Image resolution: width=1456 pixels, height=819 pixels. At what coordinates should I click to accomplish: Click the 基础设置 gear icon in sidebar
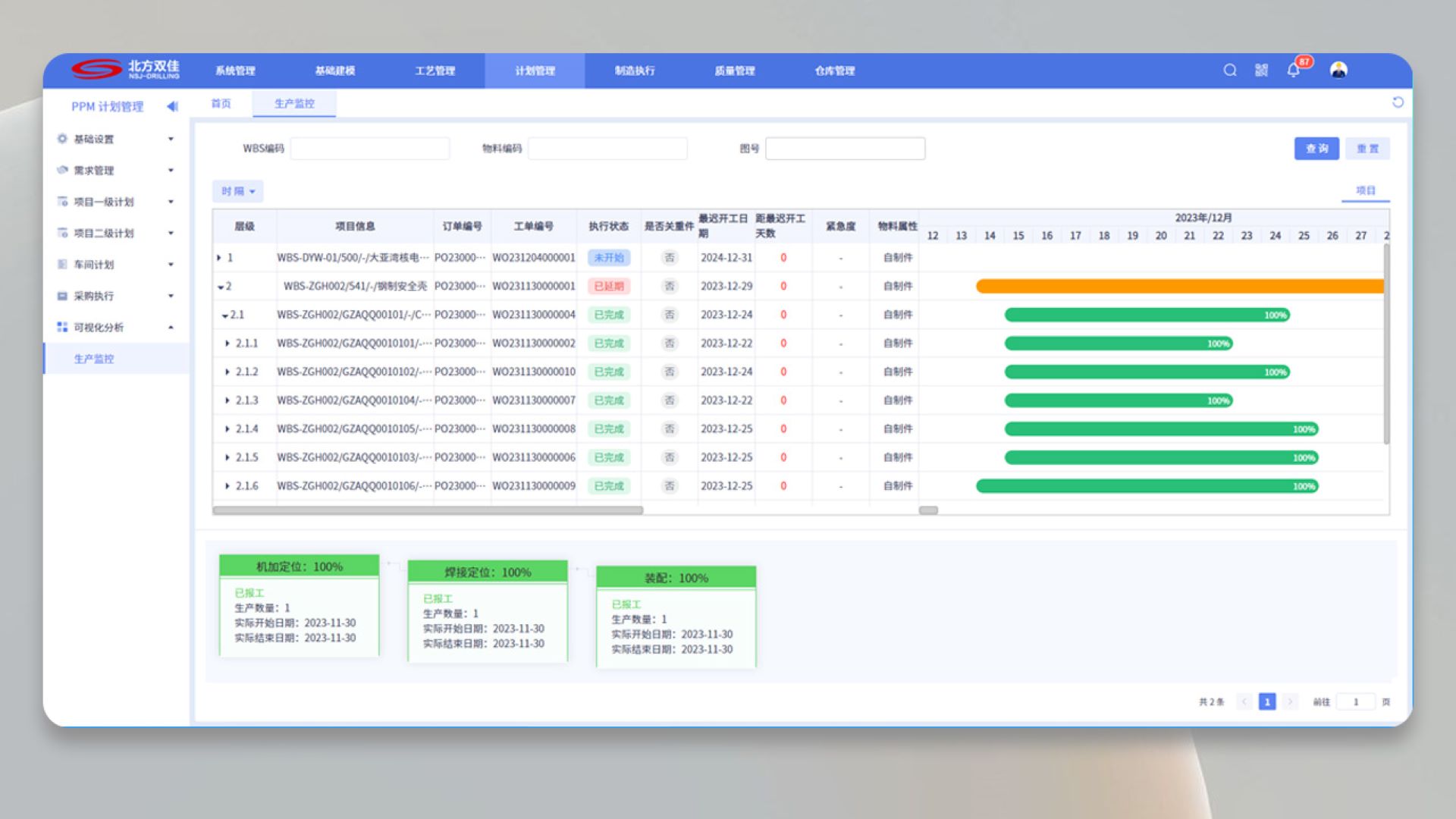[62, 139]
